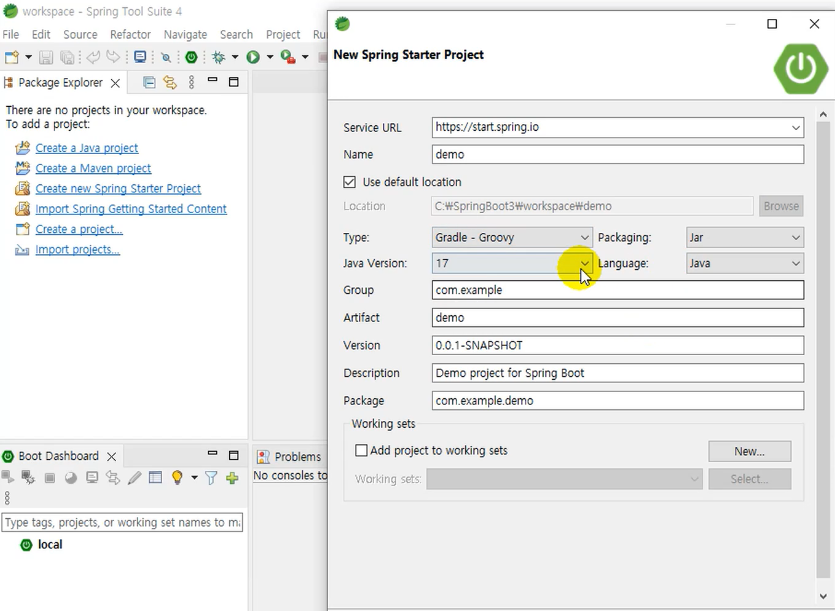Expand the Service URL combo box

pyautogui.click(x=796, y=128)
